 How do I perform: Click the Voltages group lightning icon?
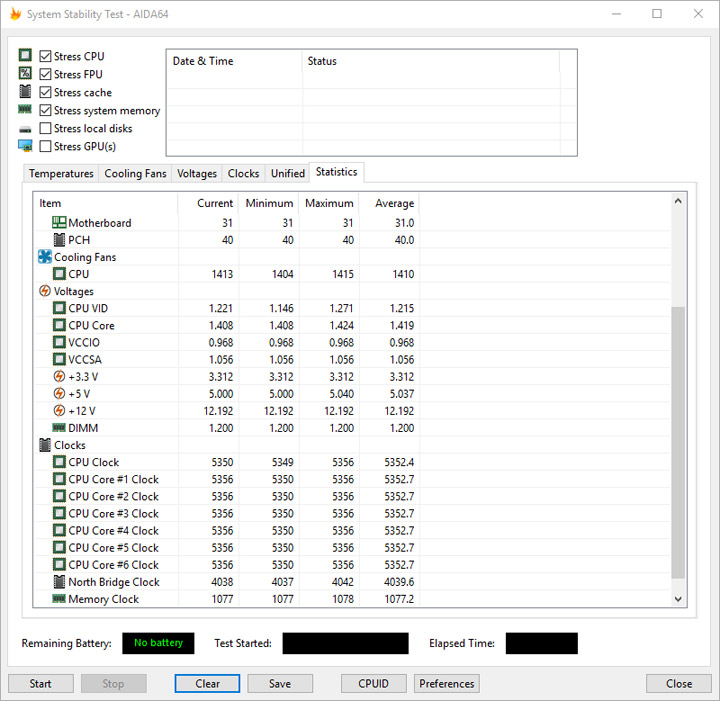click(45, 291)
